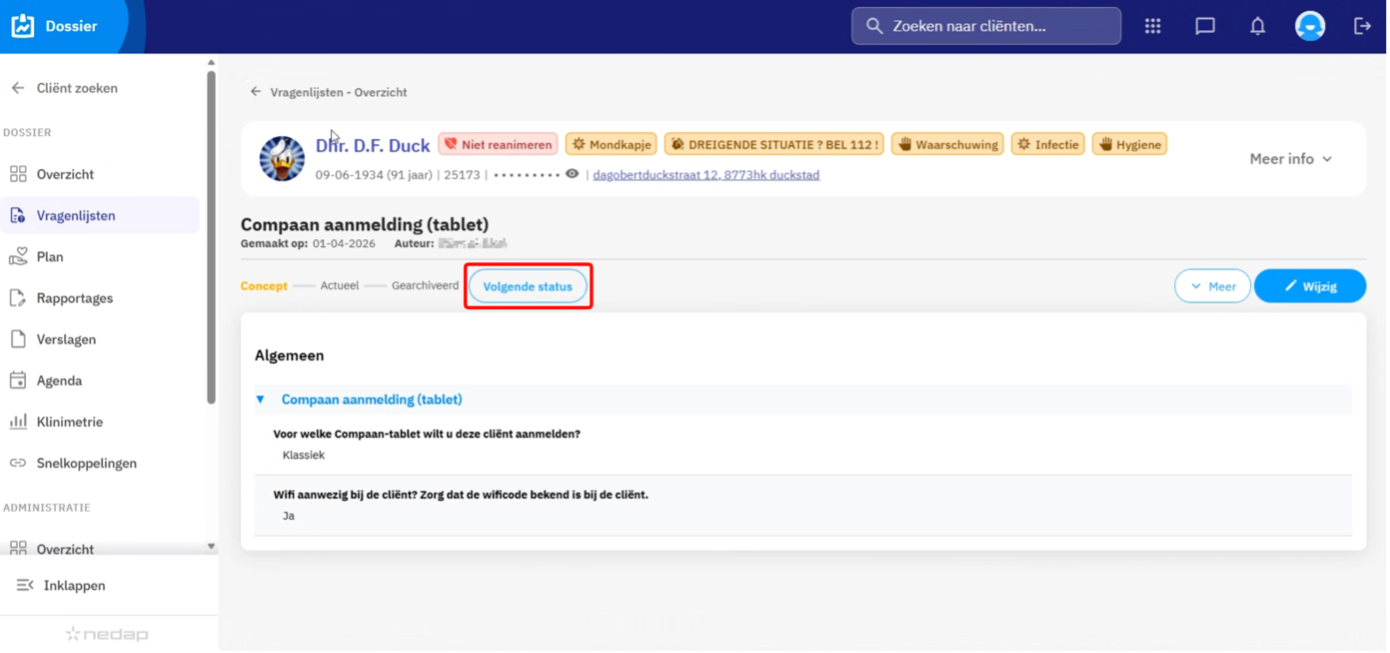This screenshot has height=653, width=1390.
Task: Click the Wifi aanwezig question text
Action: coord(461,494)
